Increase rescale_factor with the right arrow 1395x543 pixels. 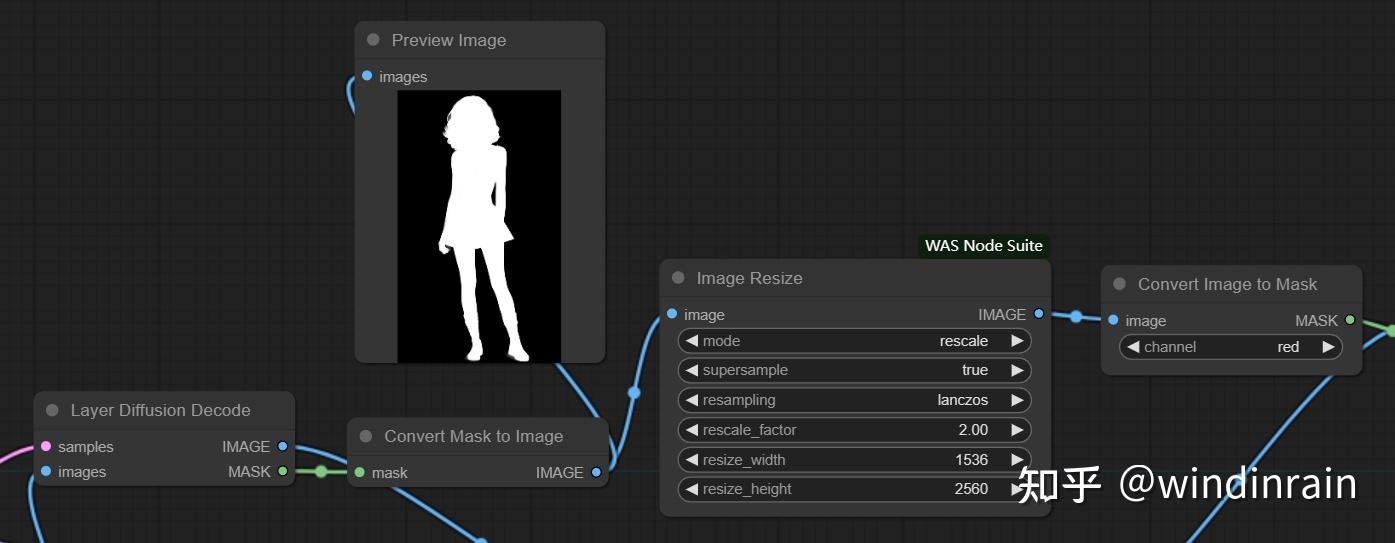(x=1017, y=430)
